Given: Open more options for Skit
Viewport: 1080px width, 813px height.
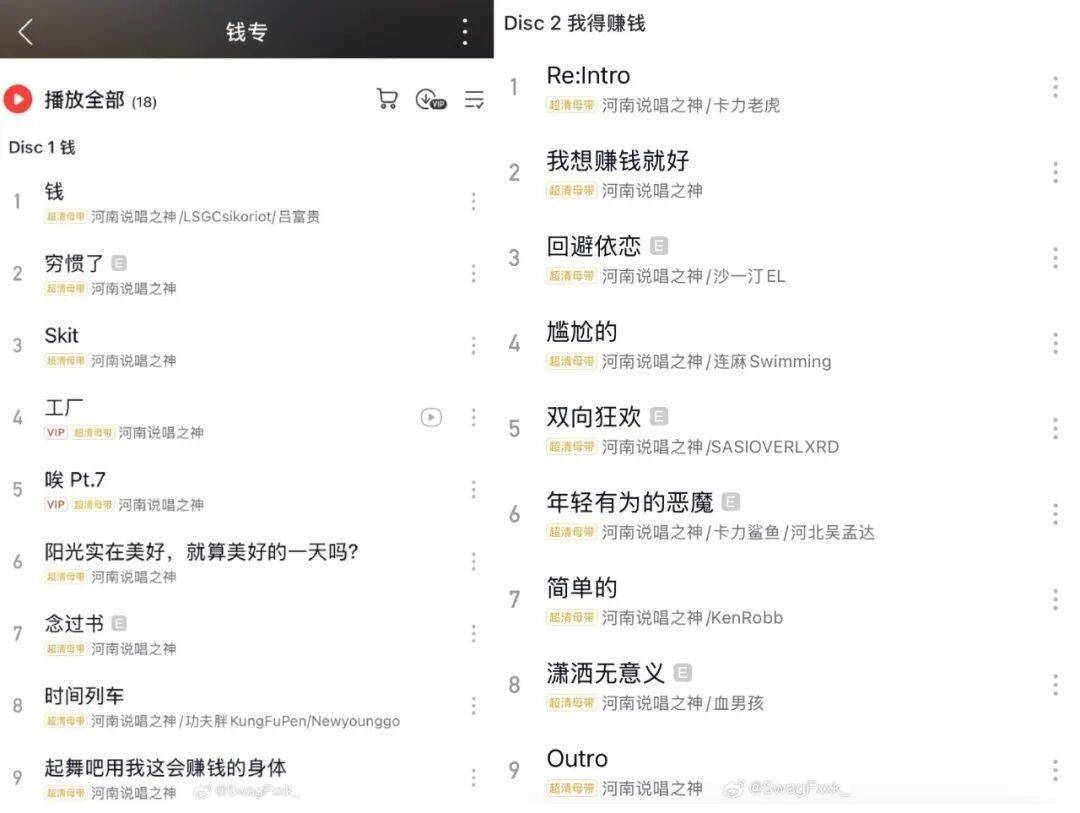Looking at the screenshot, I should coord(473,345).
